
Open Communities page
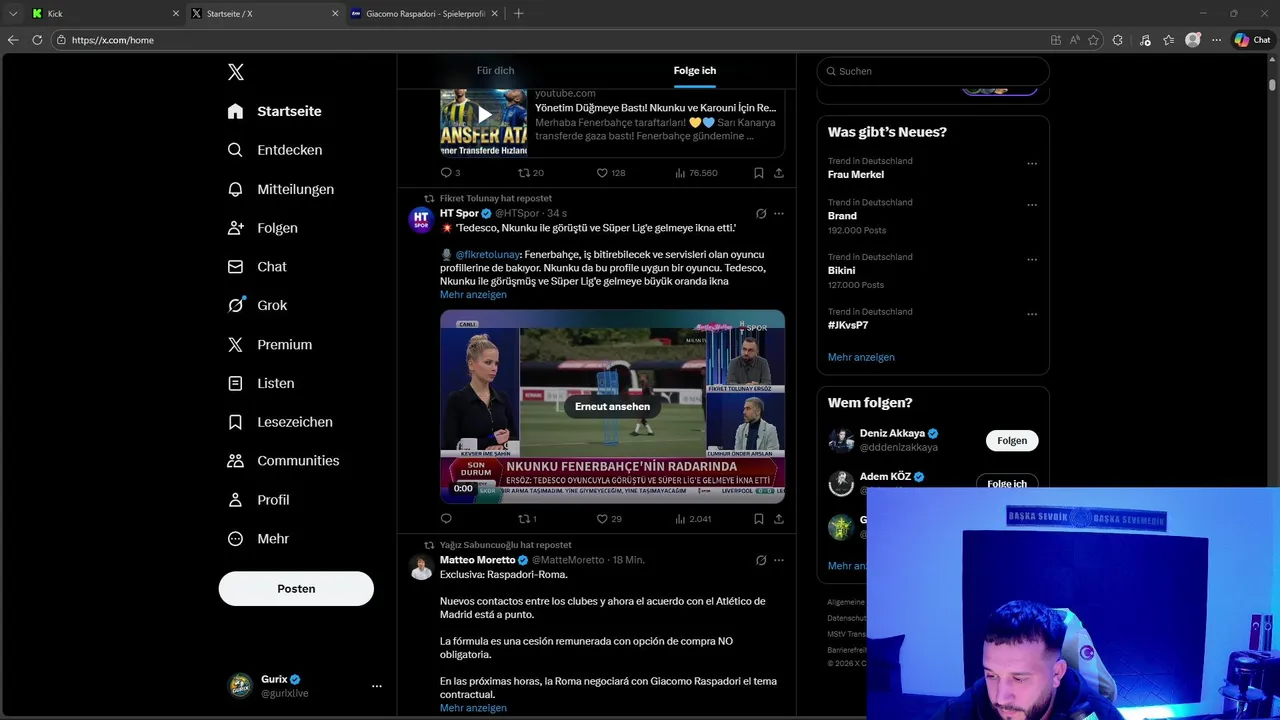click(x=284, y=461)
